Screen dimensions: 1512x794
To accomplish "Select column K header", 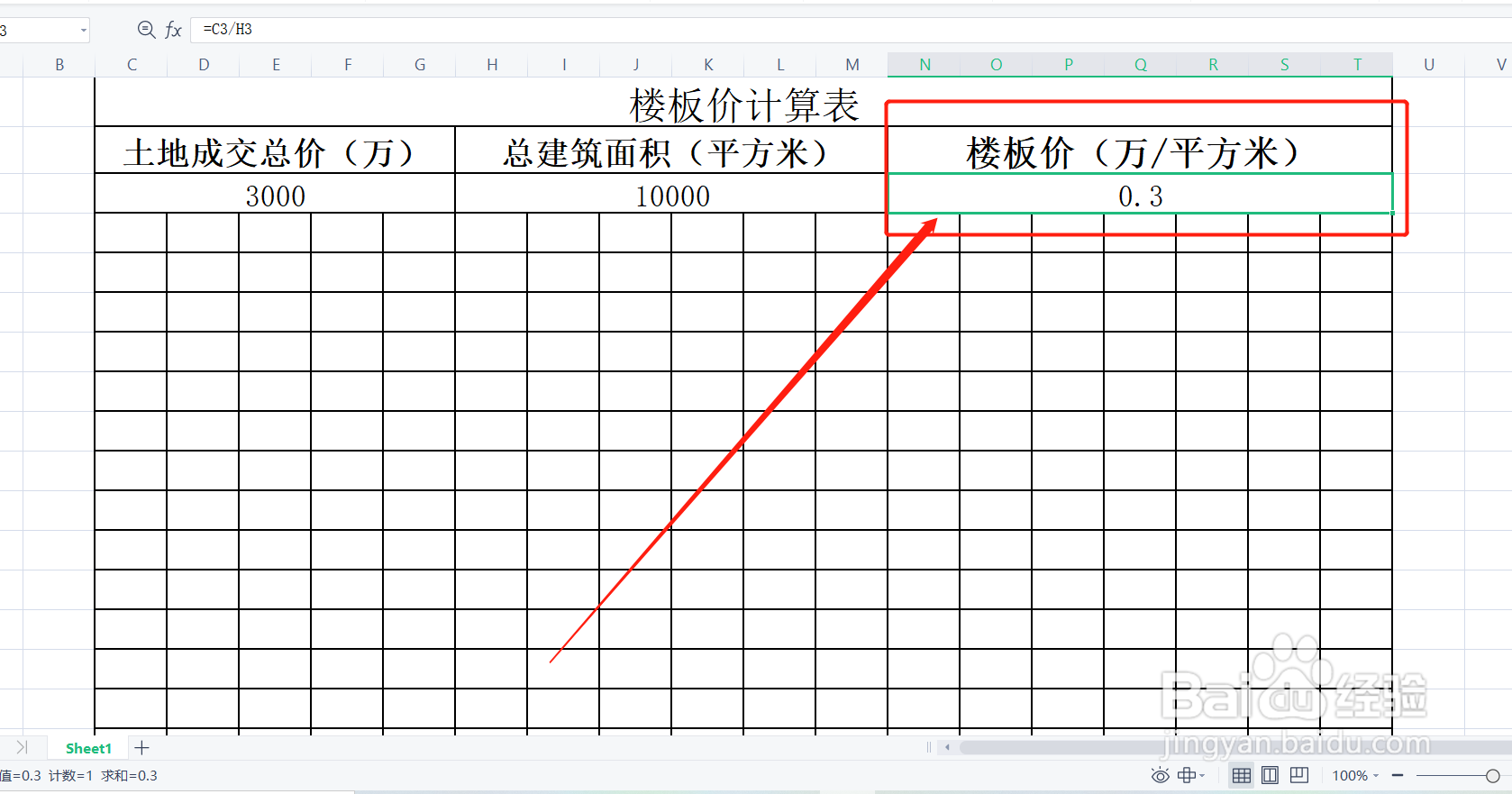I will pyautogui.click(x=708, y=65).
